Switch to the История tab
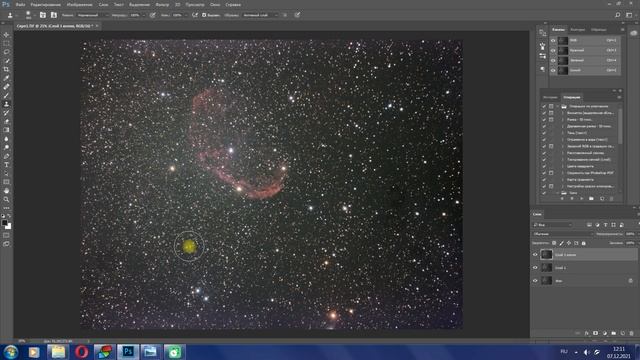640x360 pixels. pos(550,97)
